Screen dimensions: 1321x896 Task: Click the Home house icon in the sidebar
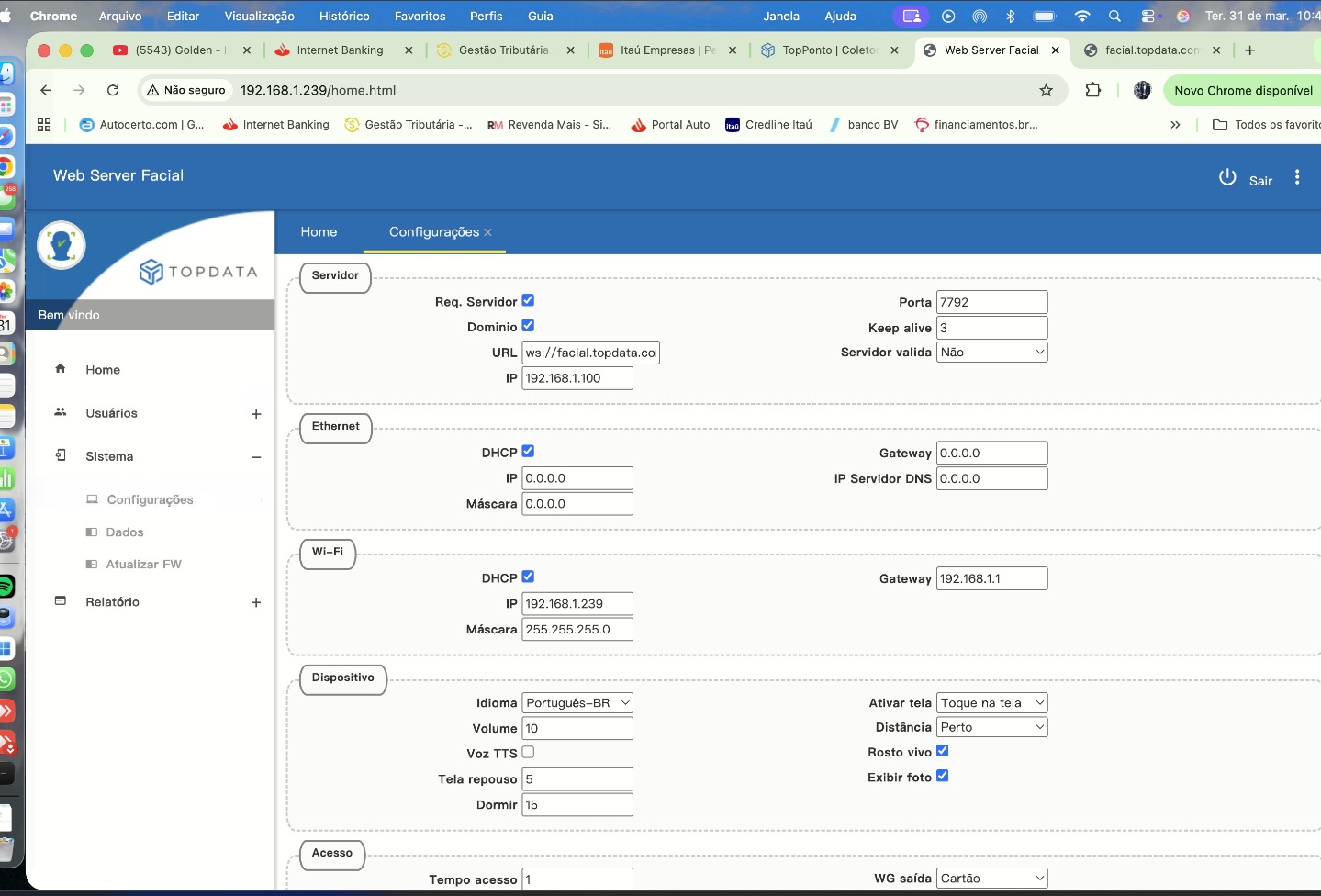[x=61, y=369]
